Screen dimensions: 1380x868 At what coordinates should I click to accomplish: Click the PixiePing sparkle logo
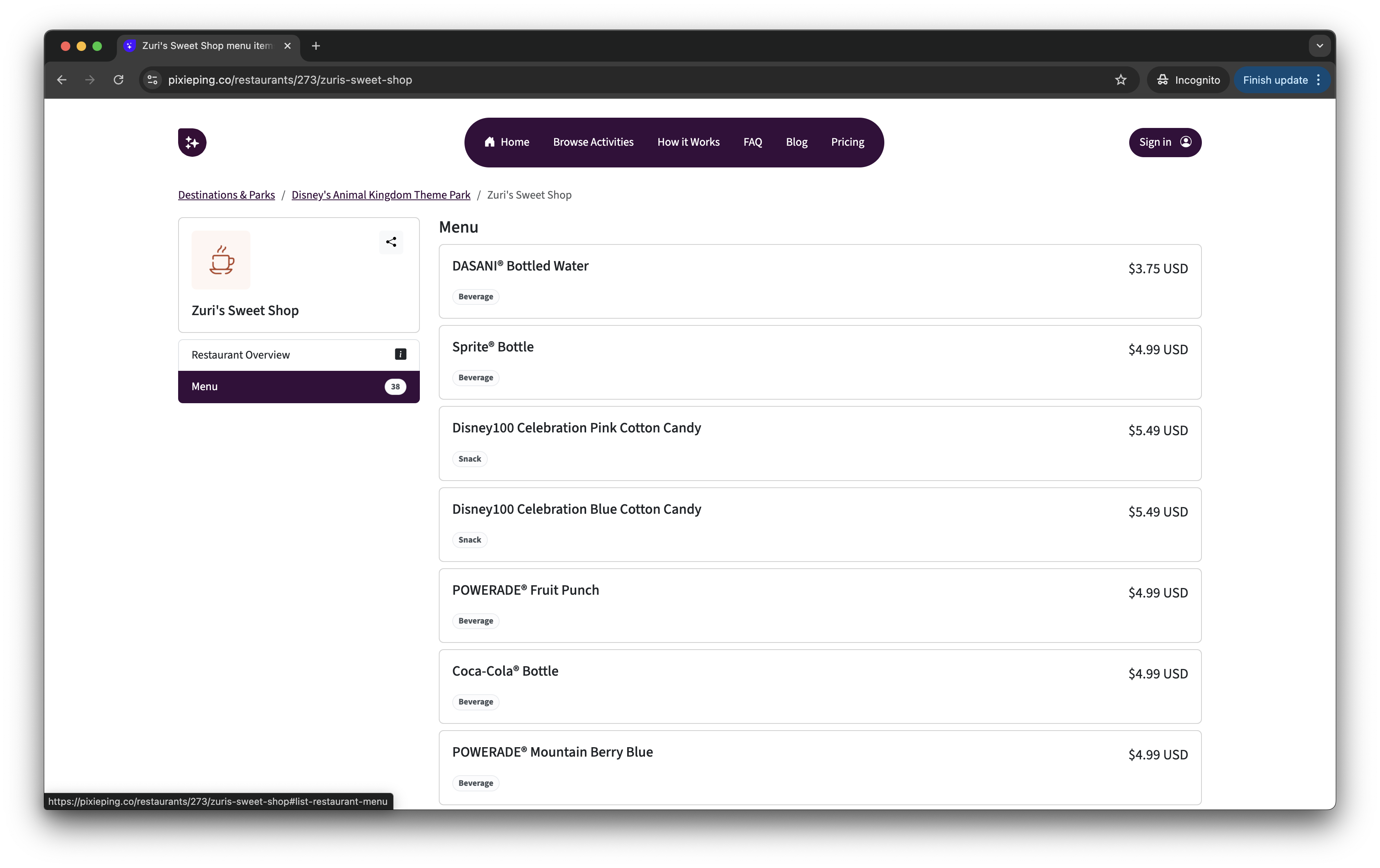tap(192, 142)
